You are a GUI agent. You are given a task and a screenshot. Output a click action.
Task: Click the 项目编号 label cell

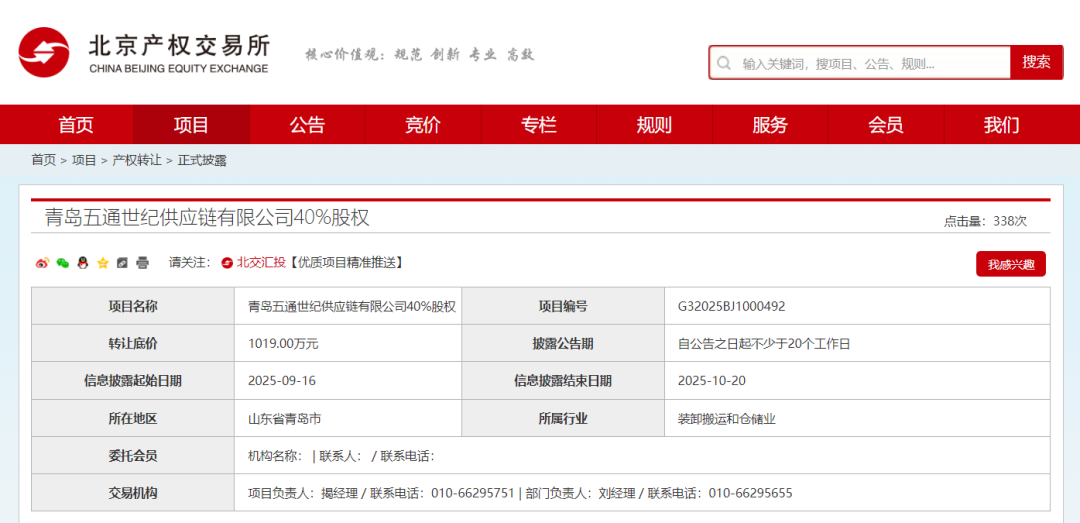point(563,307)
